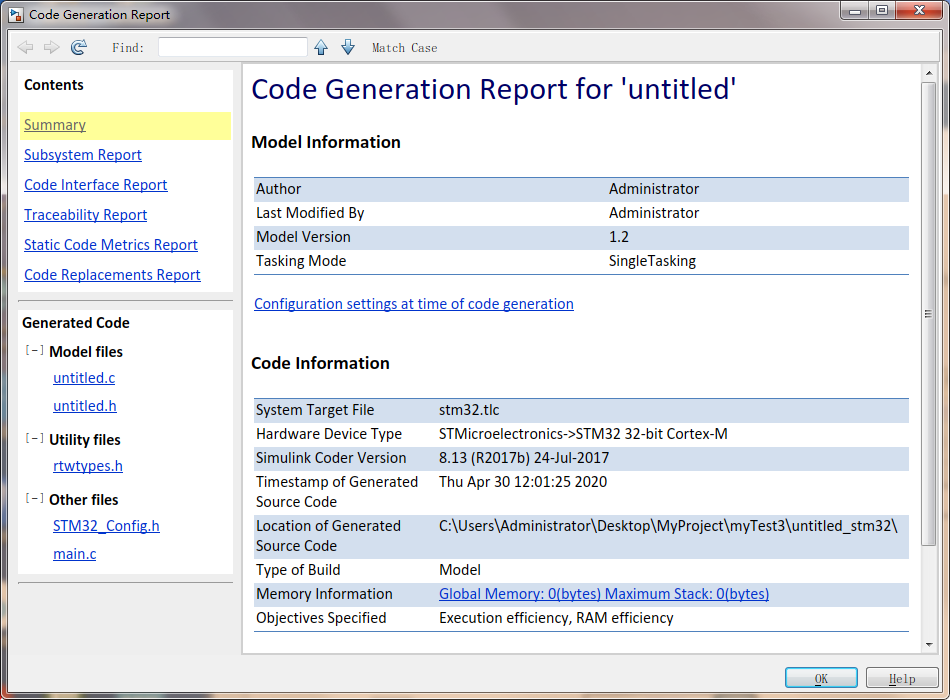The width and height of the screenshot is (950, 700).
Task: Find next match with down arrow
Action: click(348, 47)
